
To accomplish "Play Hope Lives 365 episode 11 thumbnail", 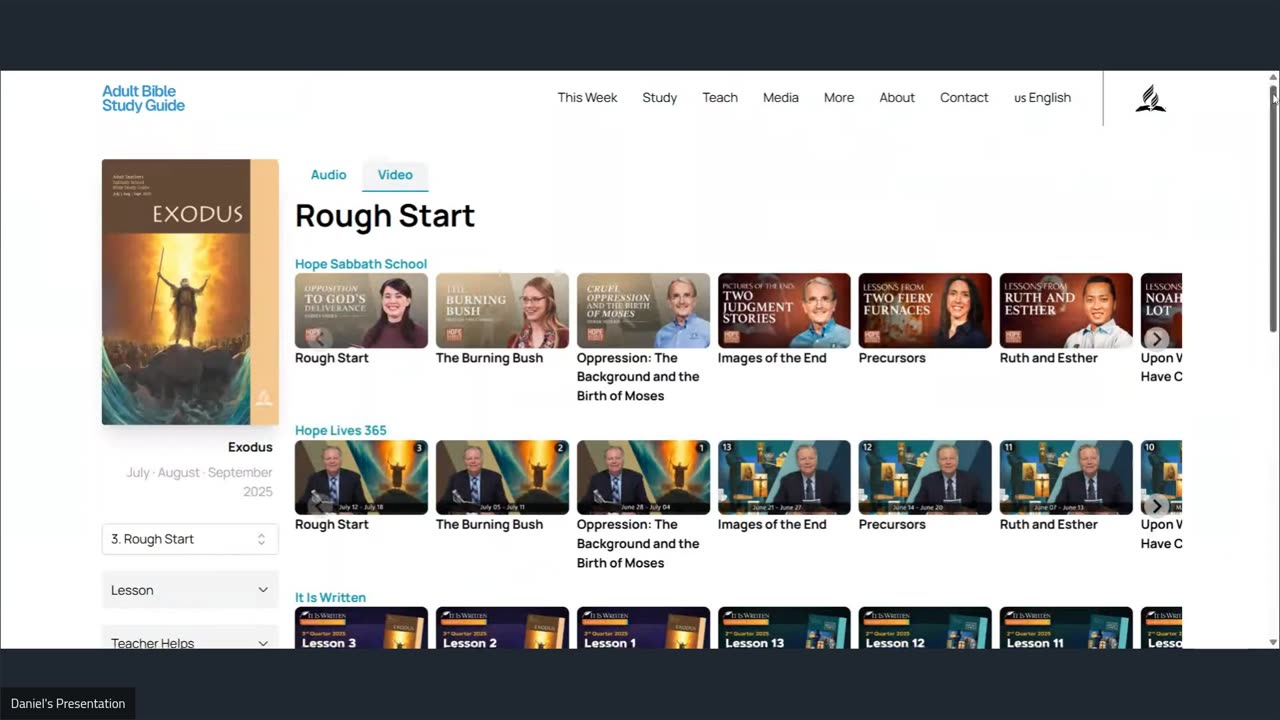I will tap(1066, 477).
